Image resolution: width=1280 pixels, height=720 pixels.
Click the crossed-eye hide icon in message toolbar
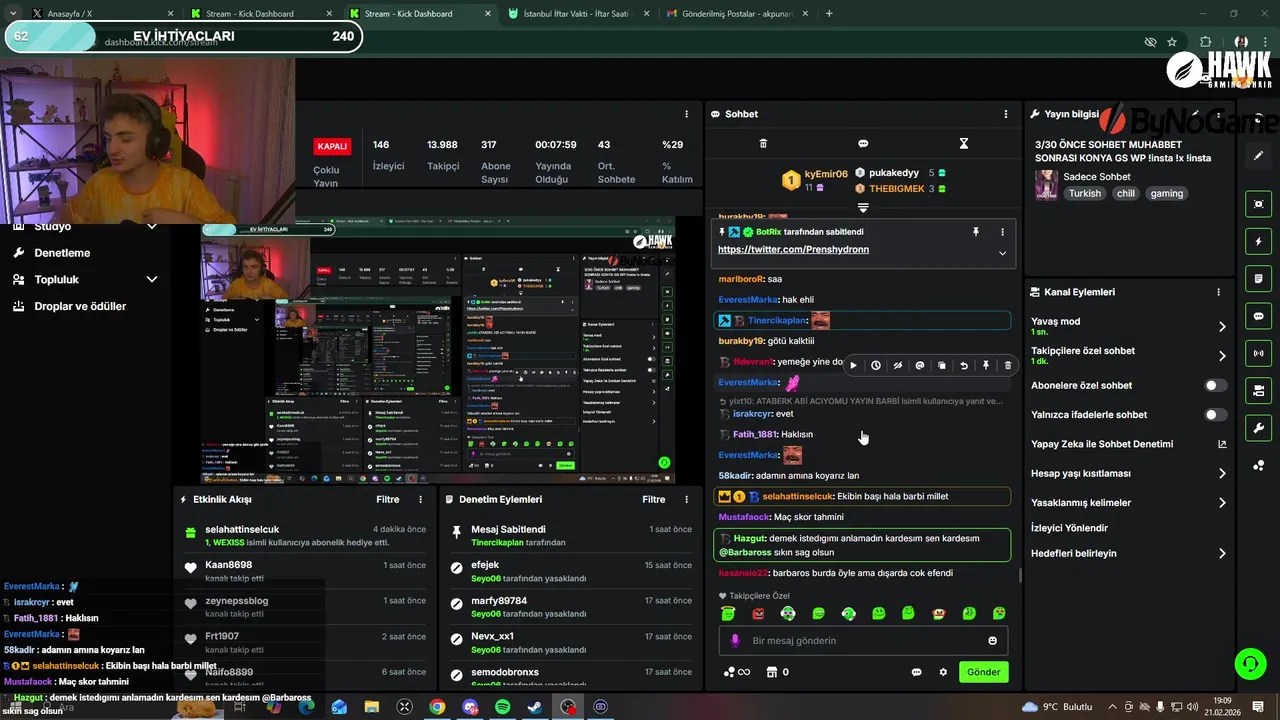tap(898, 366)
